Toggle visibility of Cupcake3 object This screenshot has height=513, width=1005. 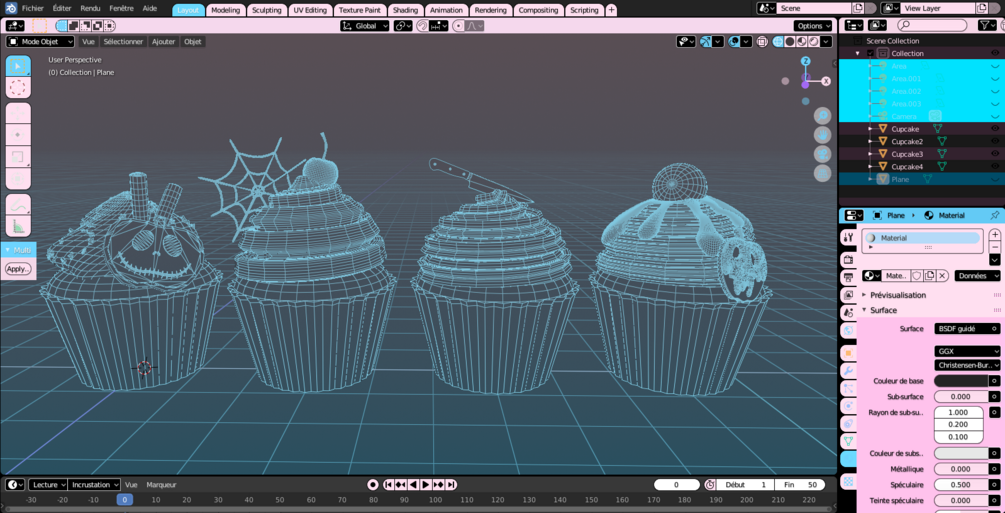tap(995, 154)
